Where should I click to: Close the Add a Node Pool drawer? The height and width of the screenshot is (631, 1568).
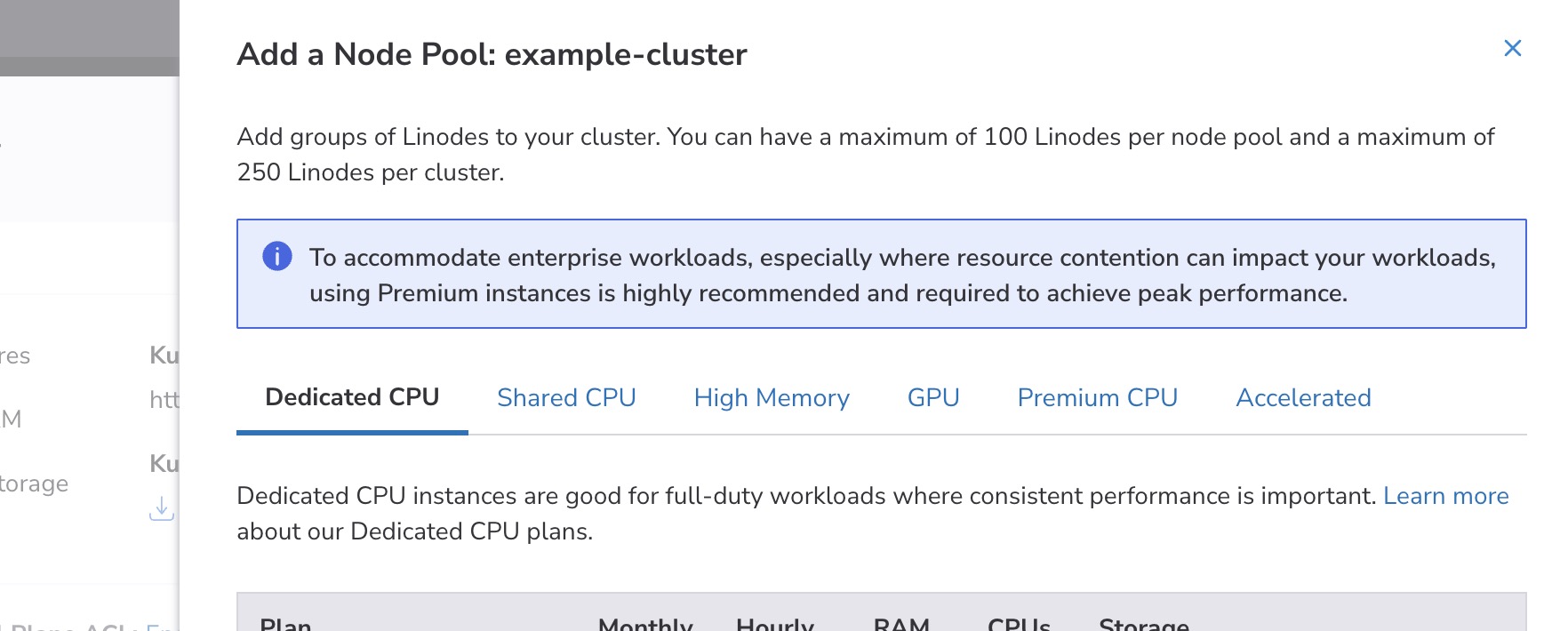[x=1512, y=48]
